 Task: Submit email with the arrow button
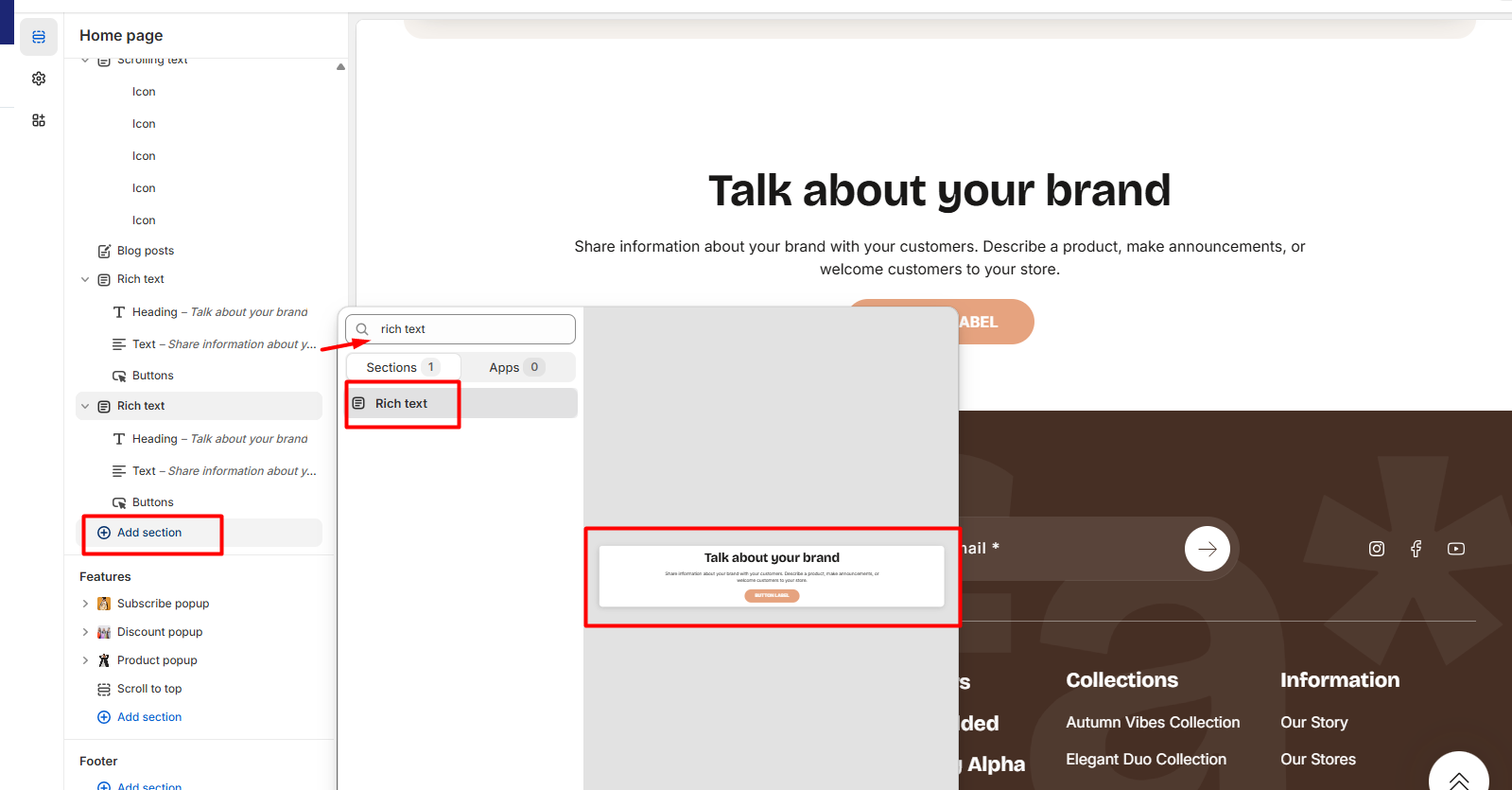click(1208, 549)
